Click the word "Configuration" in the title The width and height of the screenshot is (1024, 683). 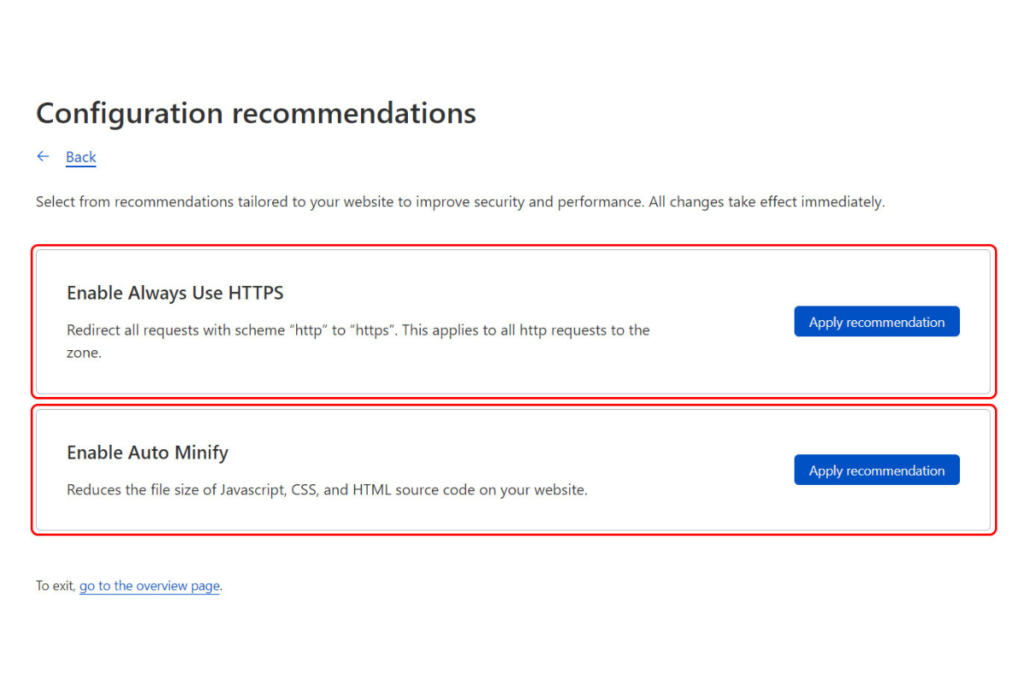tap(130, 113)
